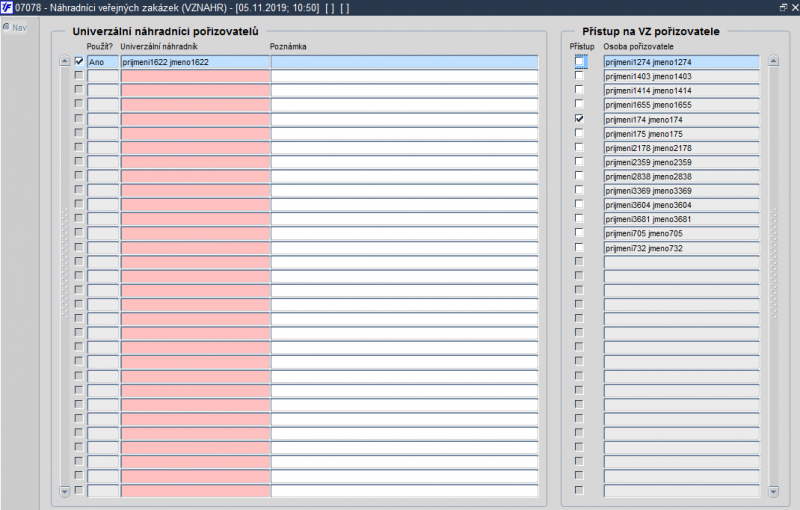Select person prijmeni2838 jmeno2838
The image size is (800, 510).
(681, 177)
